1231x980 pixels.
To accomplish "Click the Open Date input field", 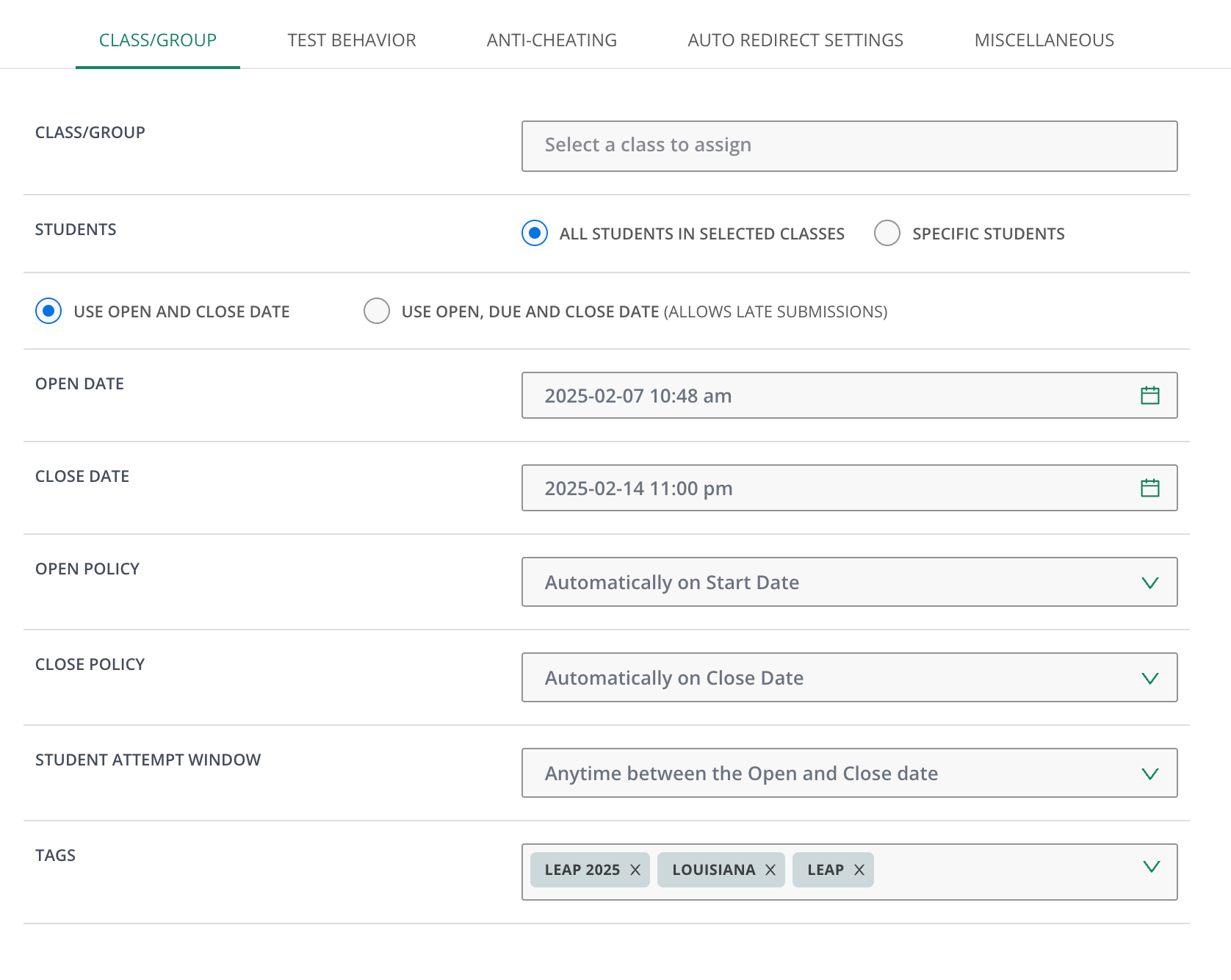I will 850,395.
